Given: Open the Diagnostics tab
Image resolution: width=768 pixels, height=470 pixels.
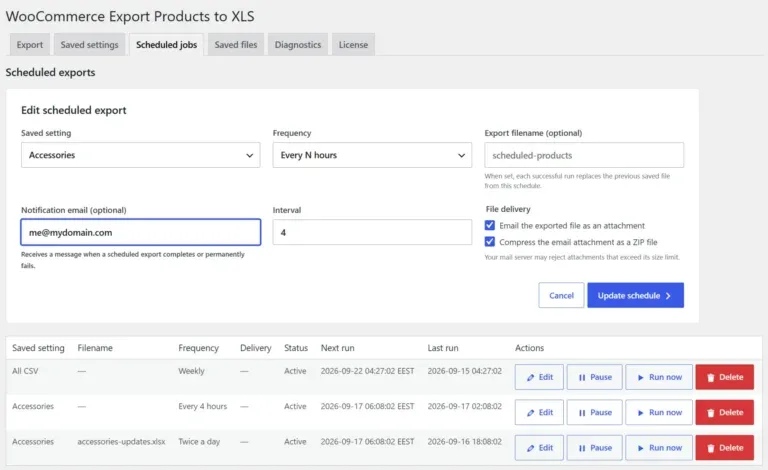Looking at the screenshot, I should click(298, 45).
